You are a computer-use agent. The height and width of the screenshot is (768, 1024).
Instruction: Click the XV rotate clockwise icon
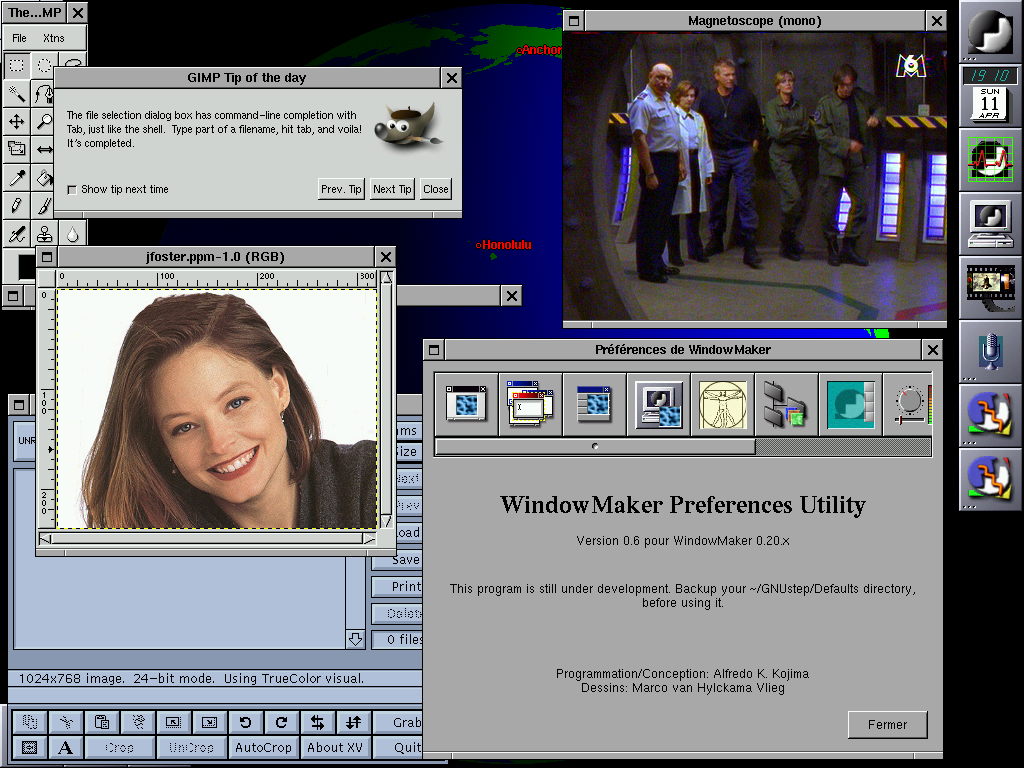pos(282,722)
